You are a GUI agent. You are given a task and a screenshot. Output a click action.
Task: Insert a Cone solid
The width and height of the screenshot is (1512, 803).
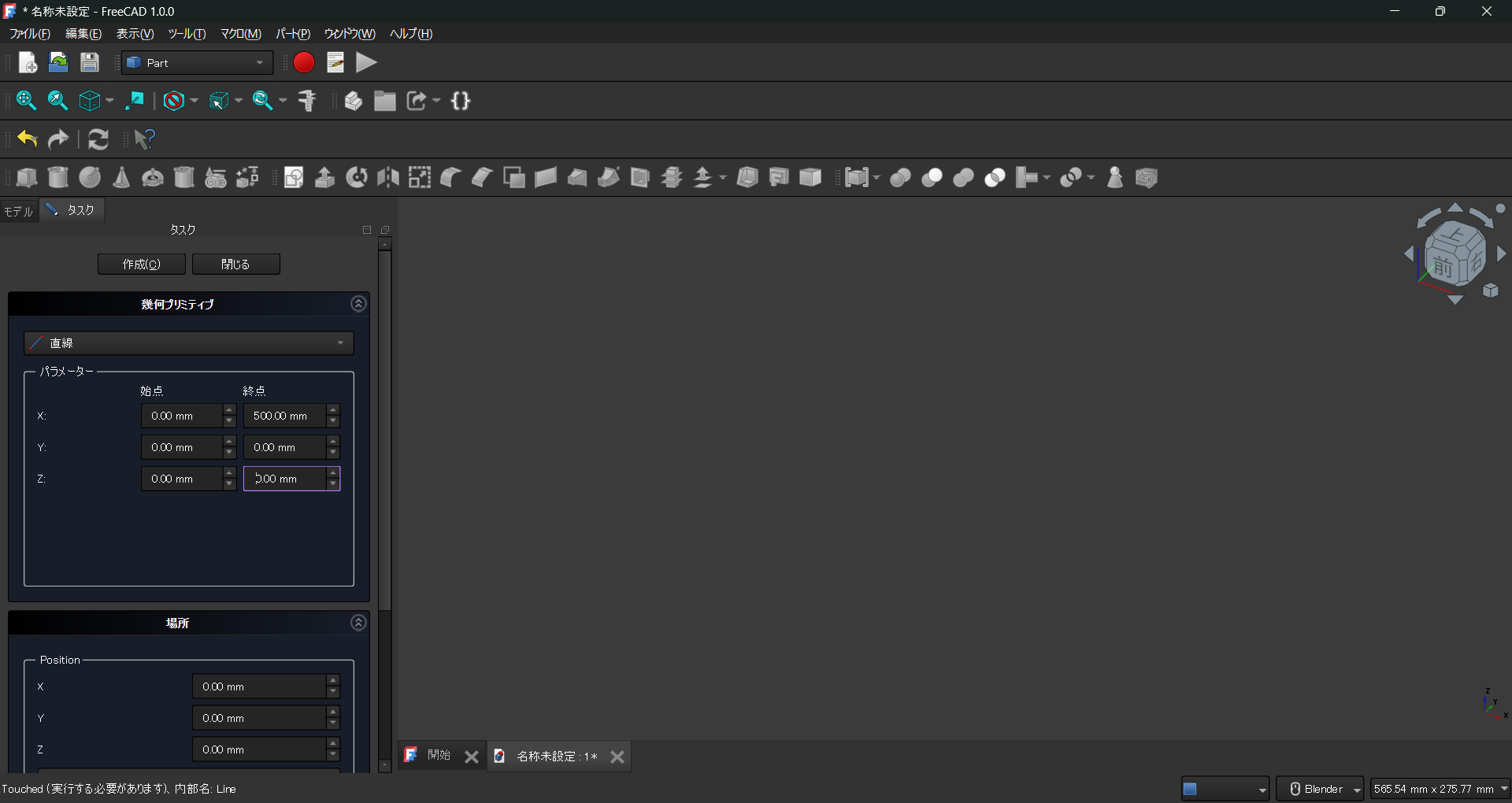pyautogui.click(x=121, y=177)
